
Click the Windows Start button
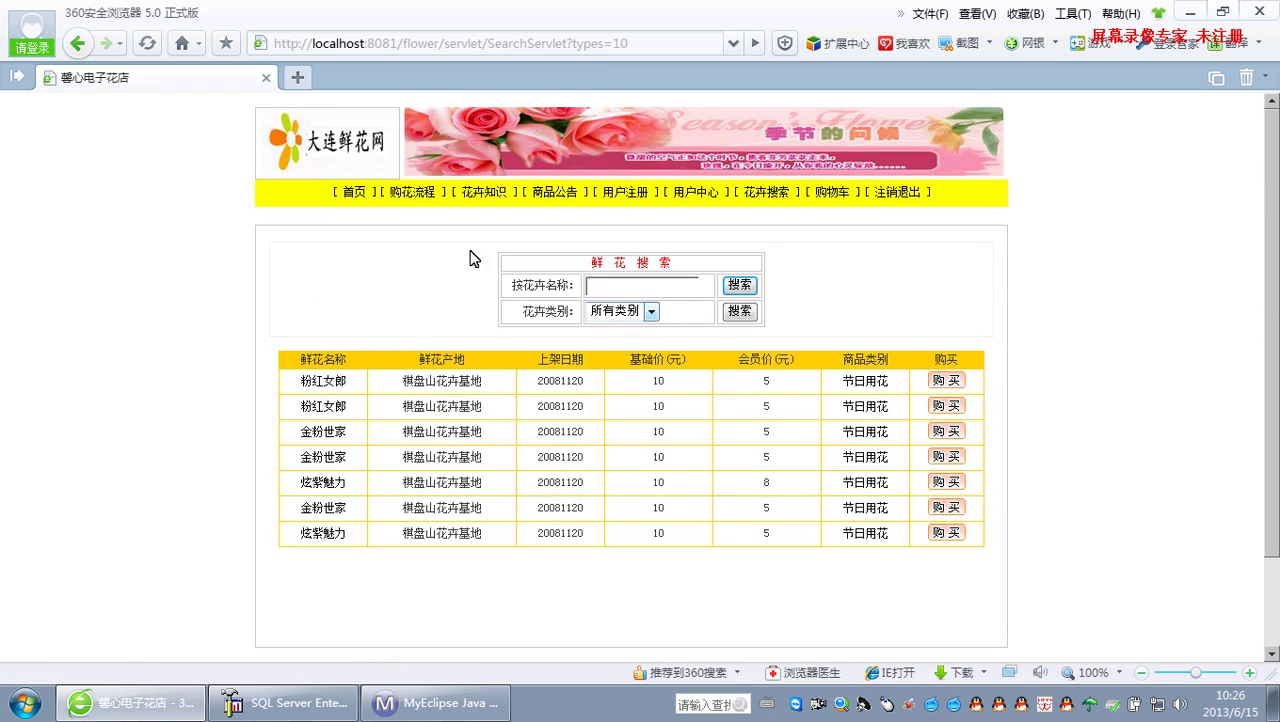[x=24, y=703]
